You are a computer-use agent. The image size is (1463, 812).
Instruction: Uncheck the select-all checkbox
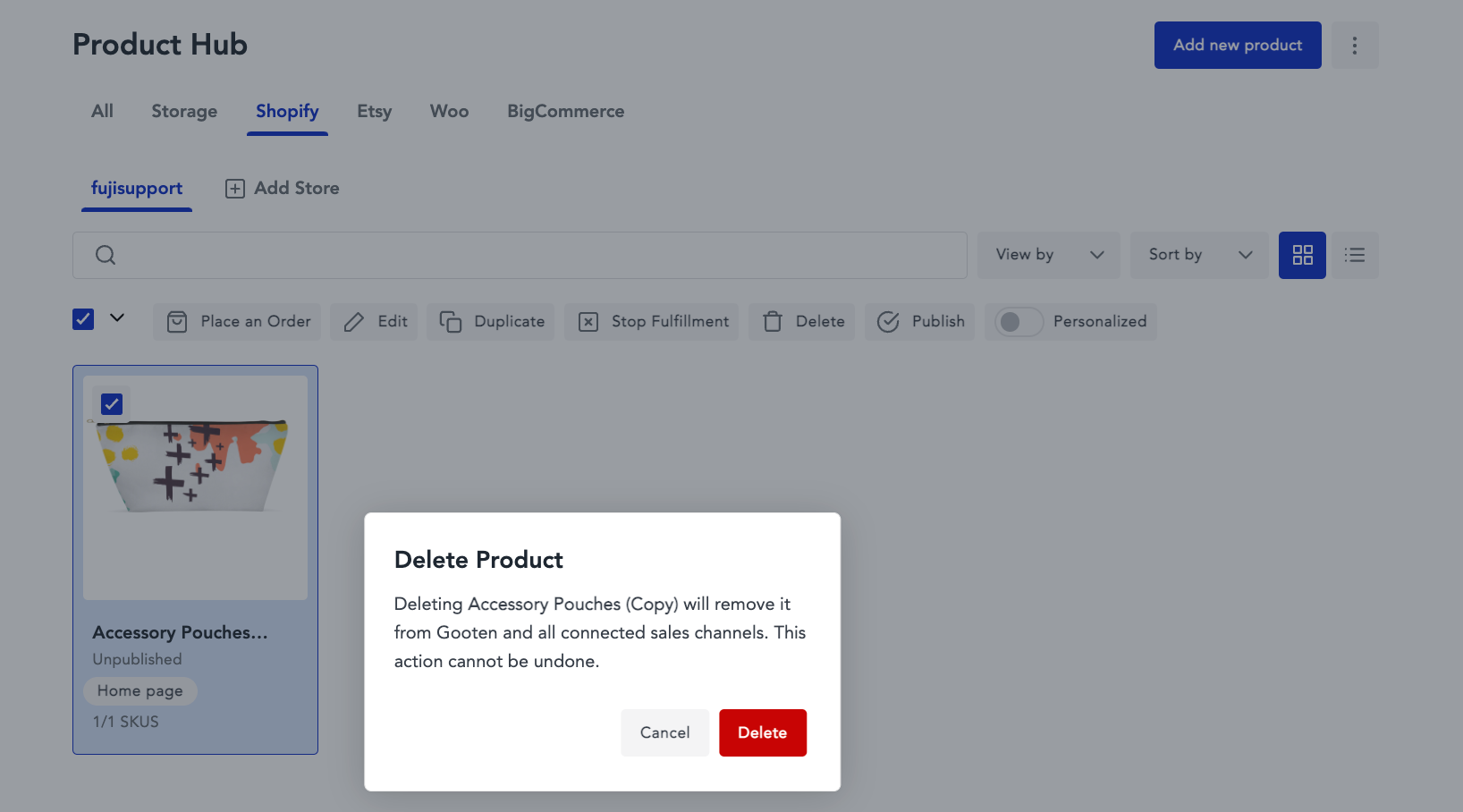[x=83, y=319]
